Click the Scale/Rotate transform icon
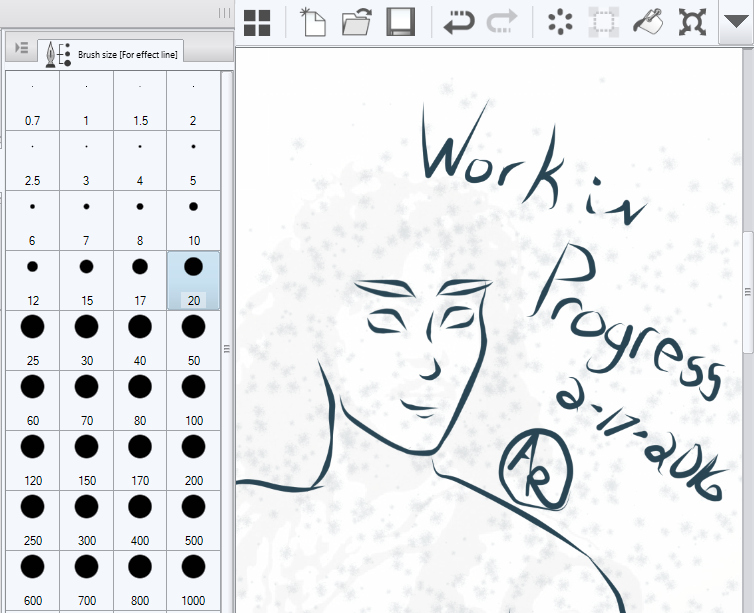 point(692,22)
